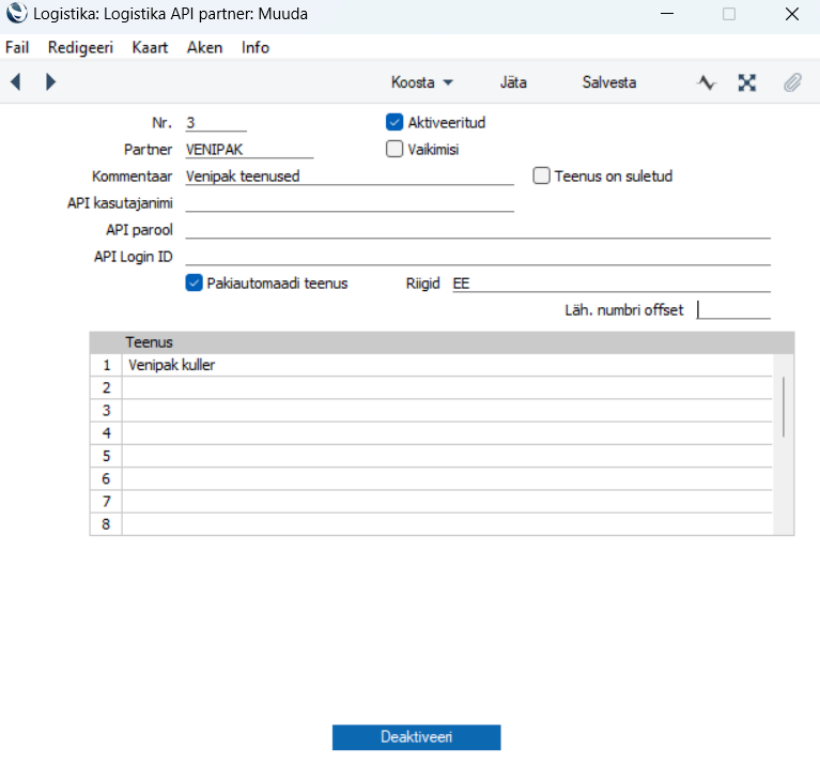Click the Partner field showing VENIPAK
Screen dimensions: 820x765
click(249, 150)
